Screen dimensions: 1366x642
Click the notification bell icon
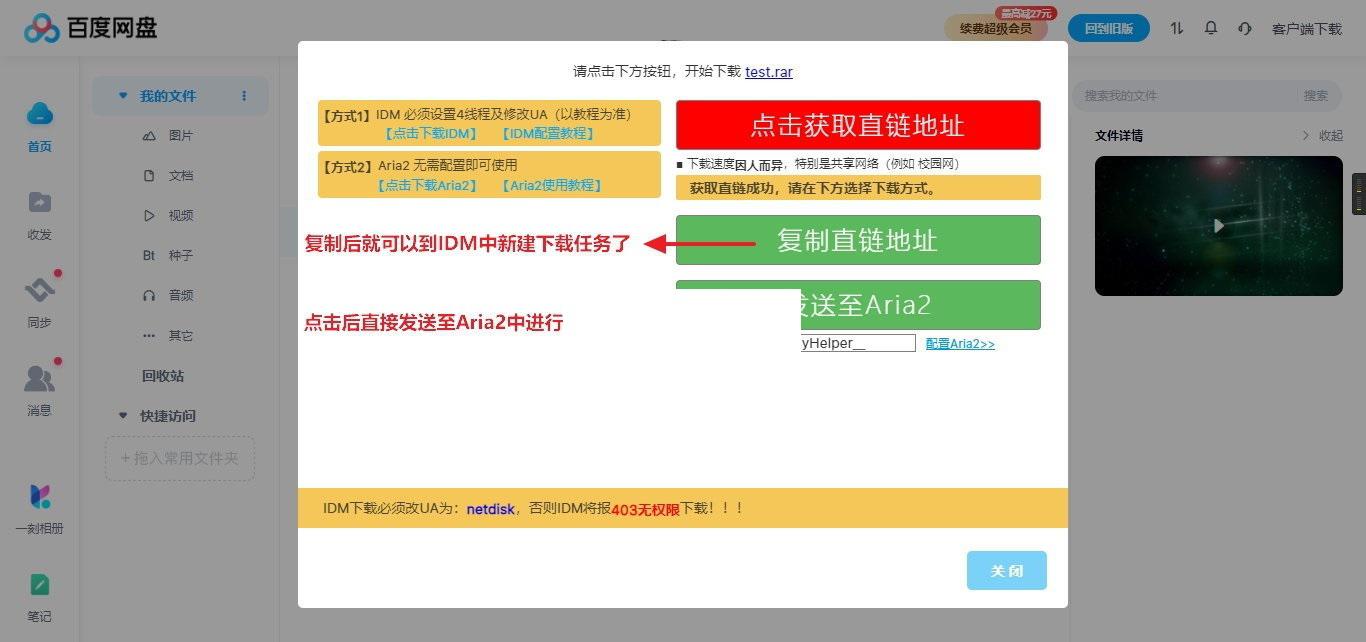point(1211,28)
